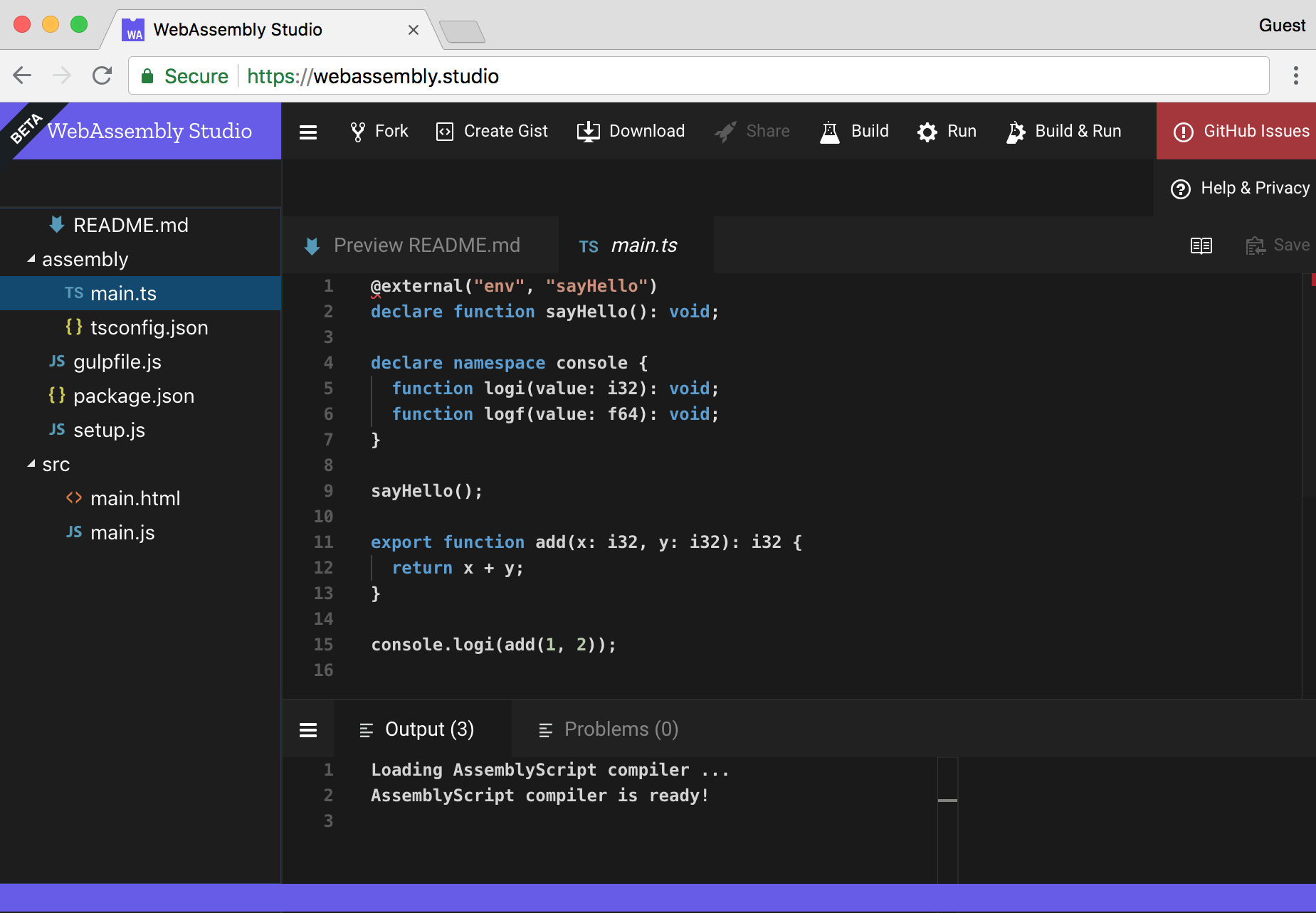The height and width of the screenshot is (913, 1316).
Task: Click the Save button
Action: [1278, 246]
